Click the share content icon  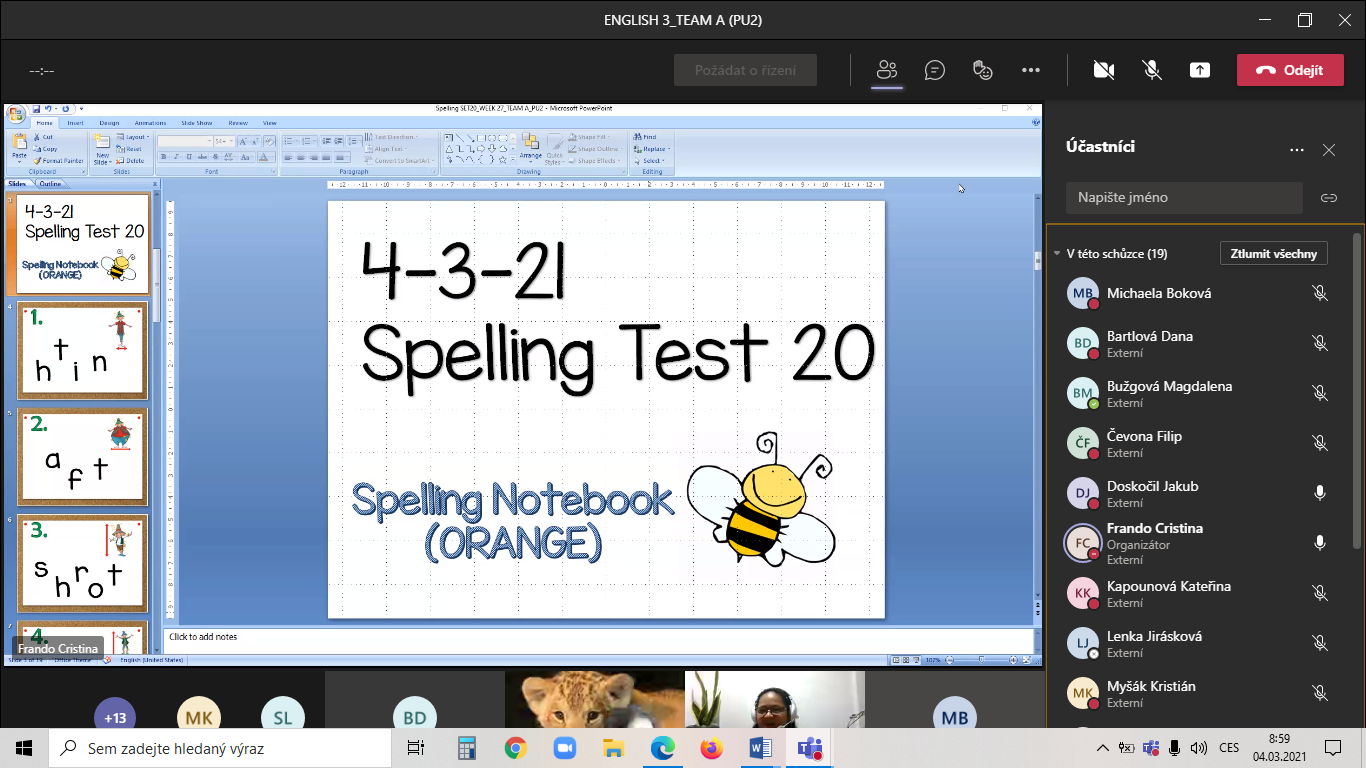(1200, 70)
